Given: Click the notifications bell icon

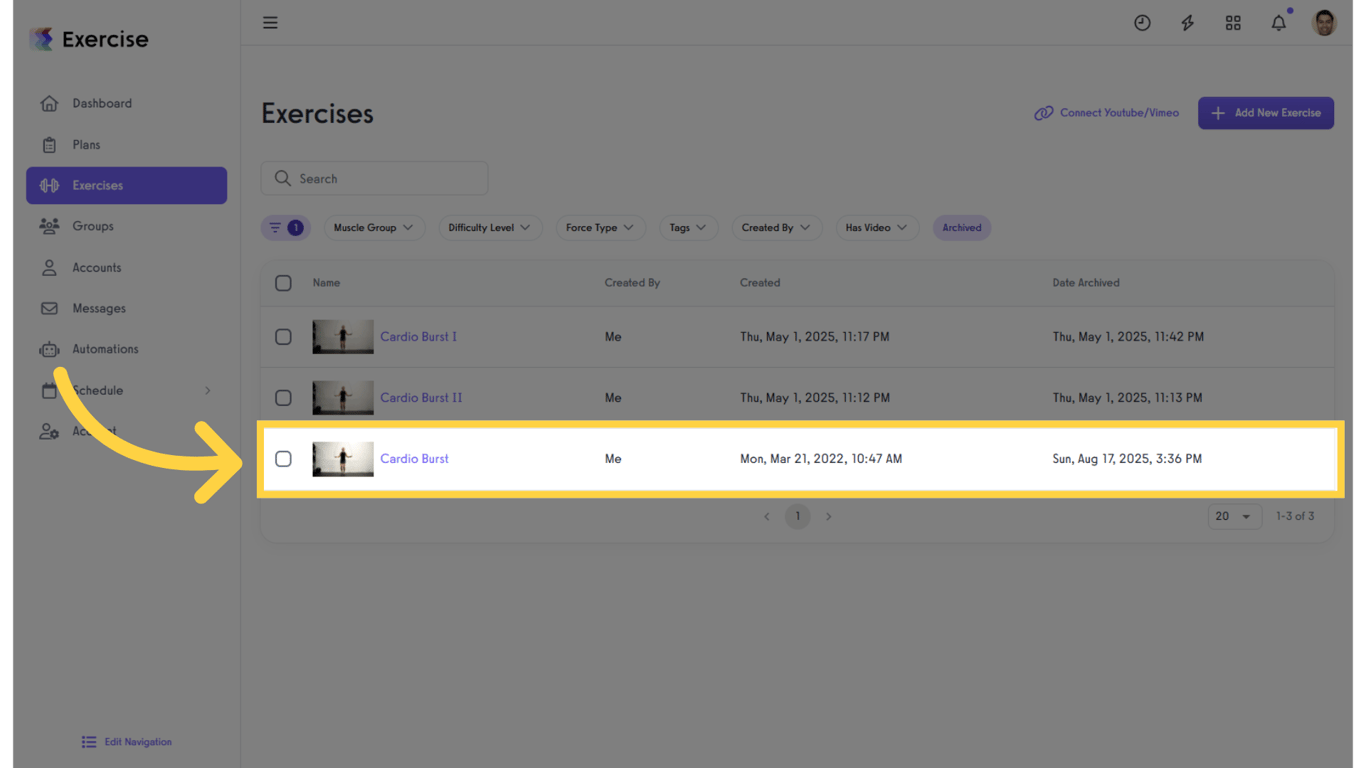Looking at the screenshot, I should [x=1278, y=22].
